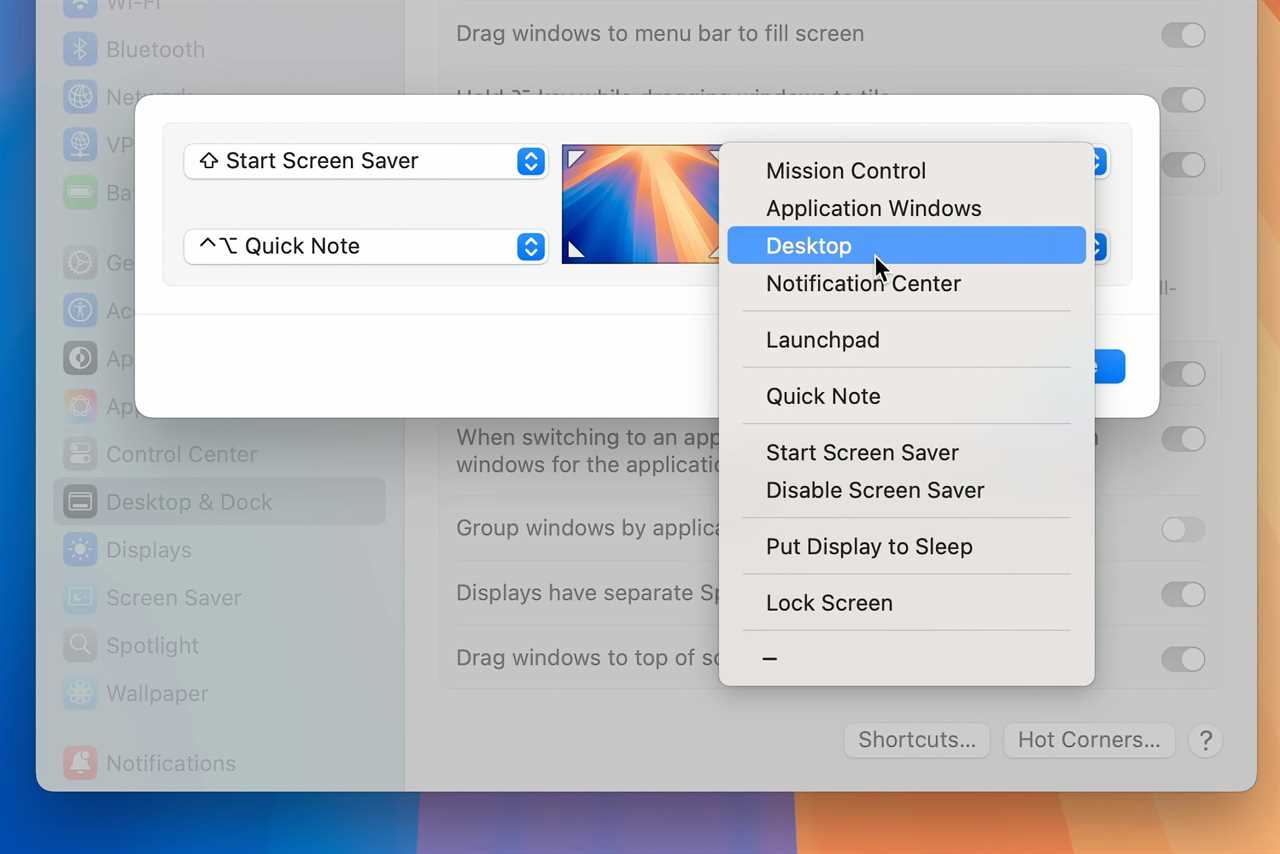Image resolution: width=1280 pixels, height=854 pixels.
Task: Click the Shortcuts button
Action: pos(916,740)
